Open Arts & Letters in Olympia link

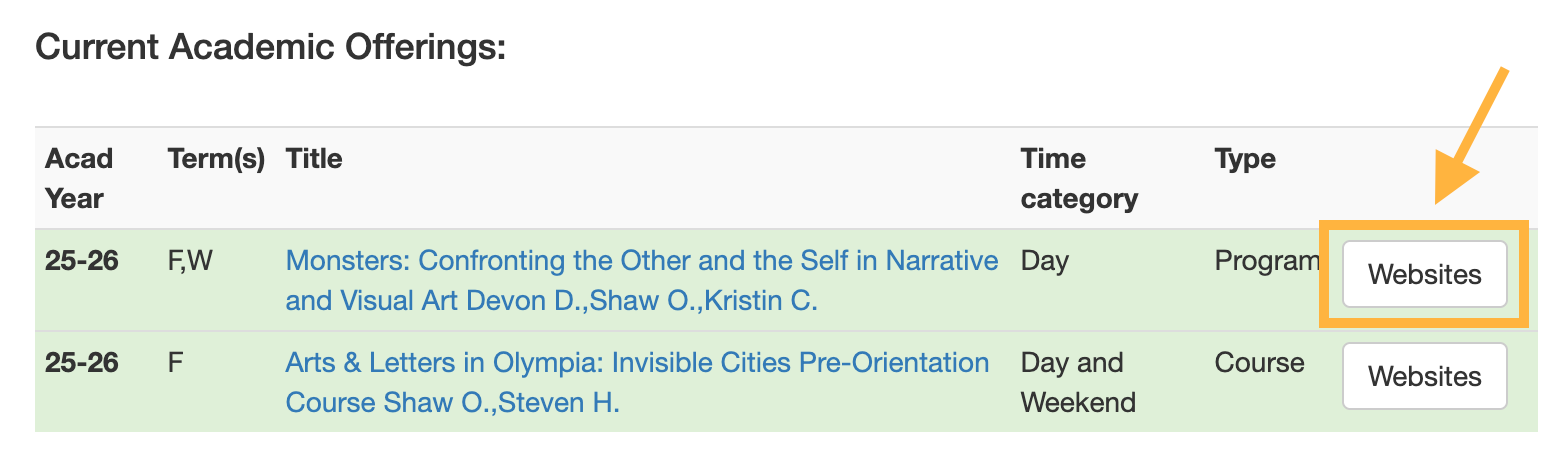[637, 362]
